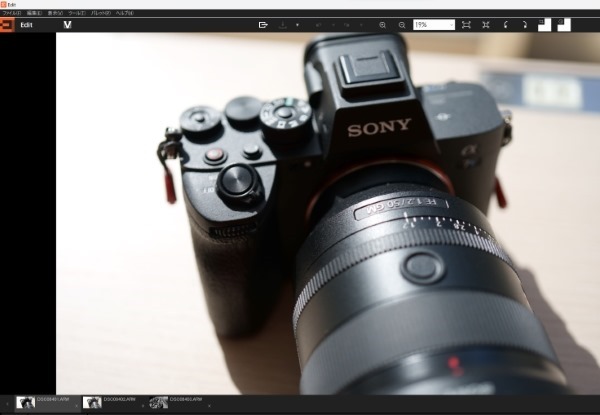
Task: Click the zoom out magnifier icon
Action: (x=402, y=25)
